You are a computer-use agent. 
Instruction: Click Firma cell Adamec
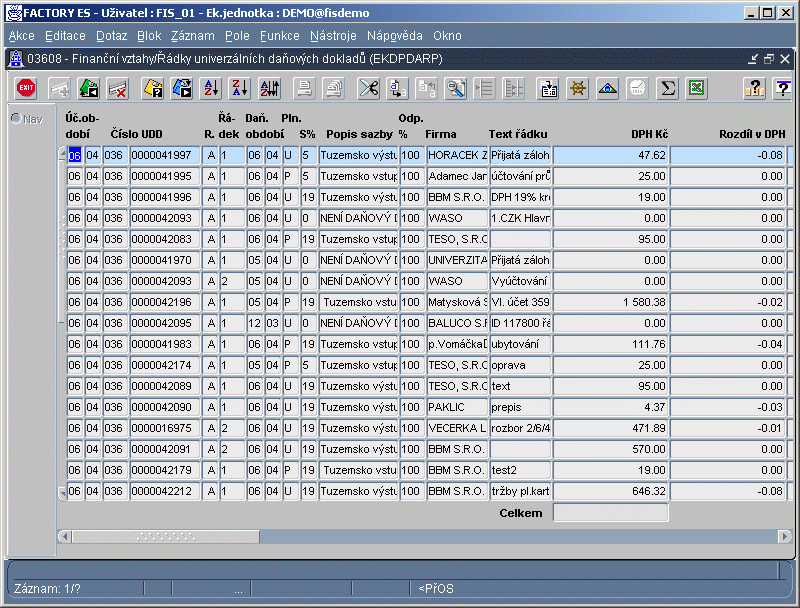(457, 176)
